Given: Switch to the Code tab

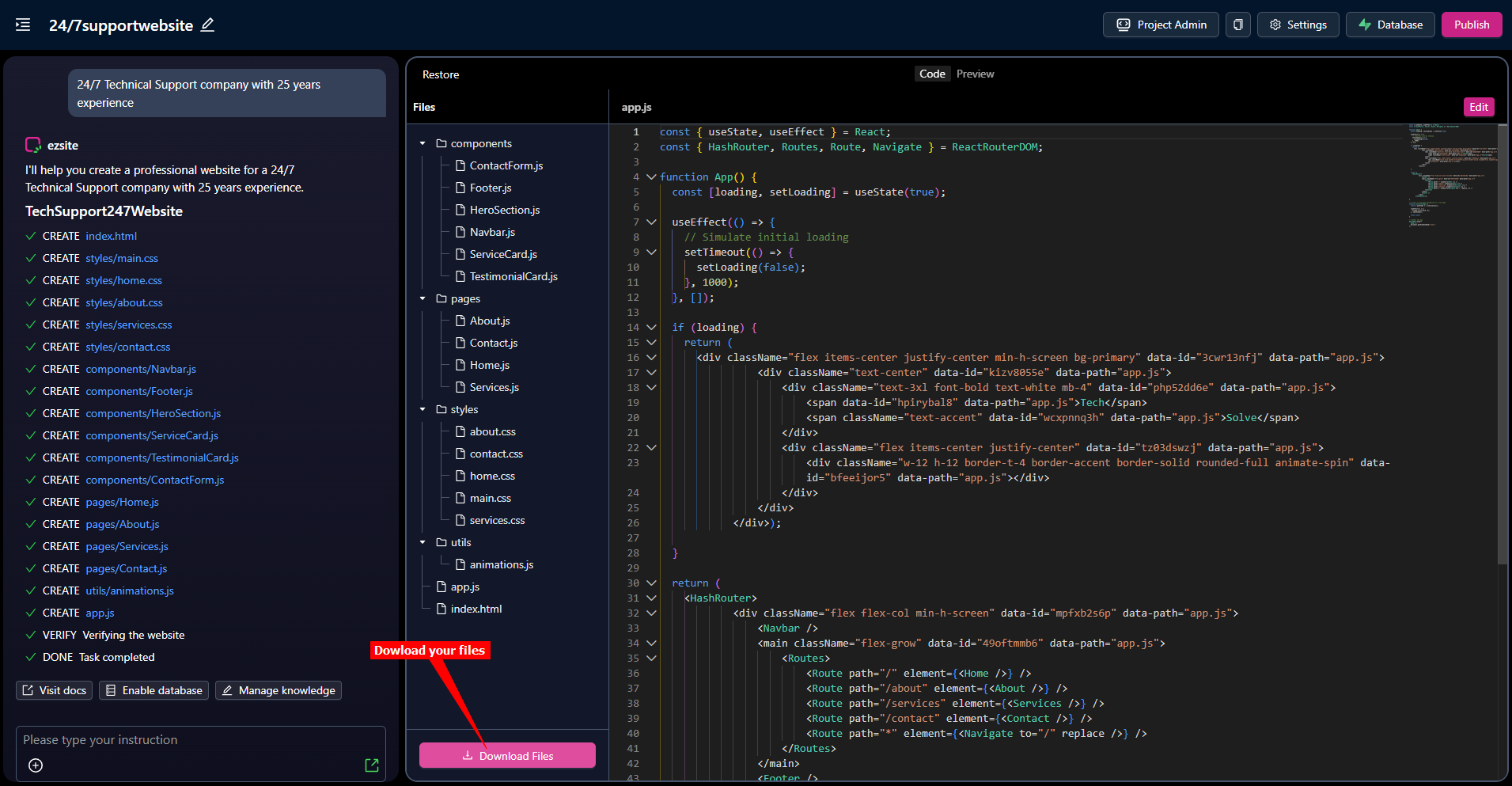Looking at the screenshot, I should 932,74.
